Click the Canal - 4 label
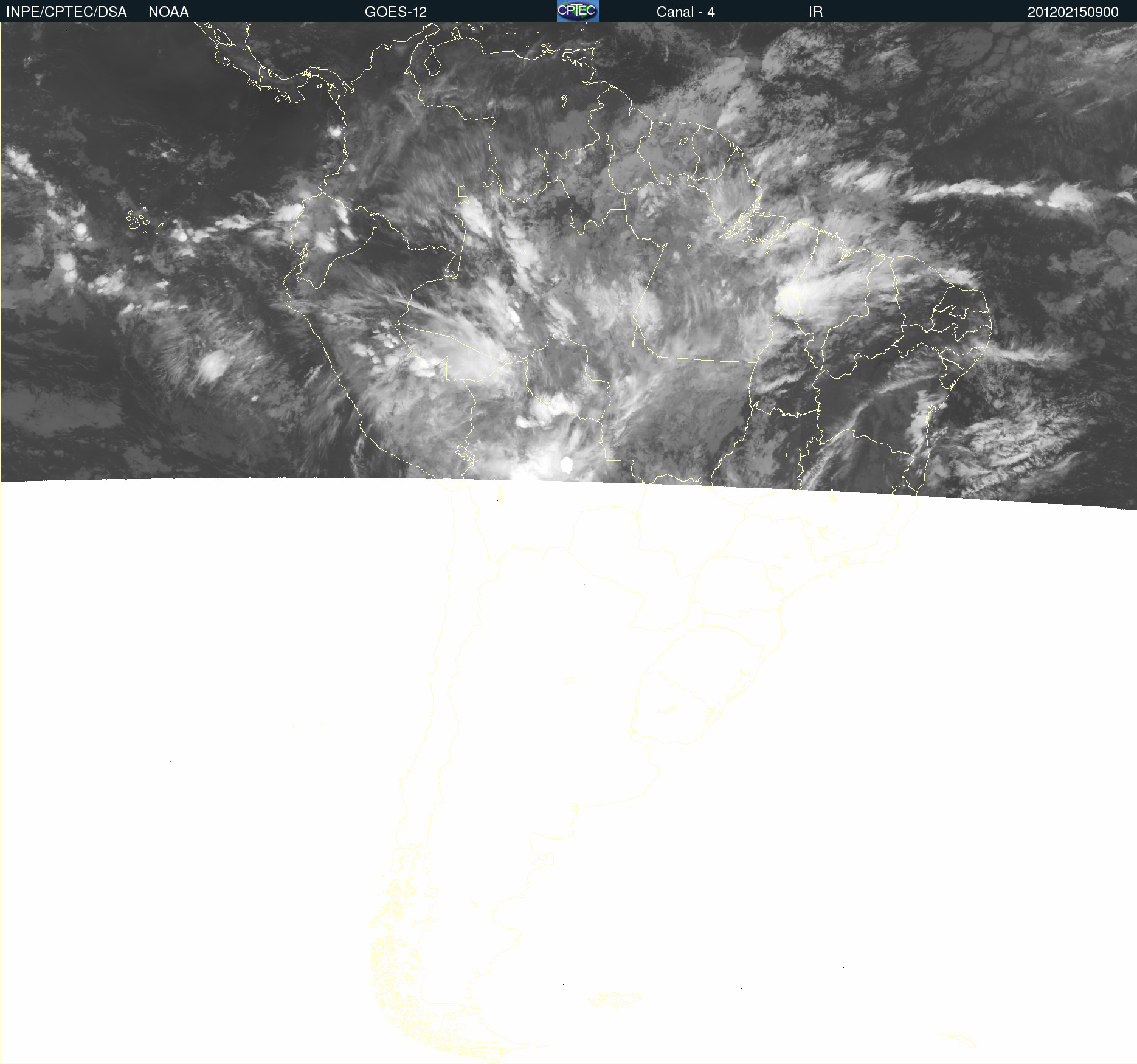The width and height of the screenshot is (1137, 1064). click(685, 12)
